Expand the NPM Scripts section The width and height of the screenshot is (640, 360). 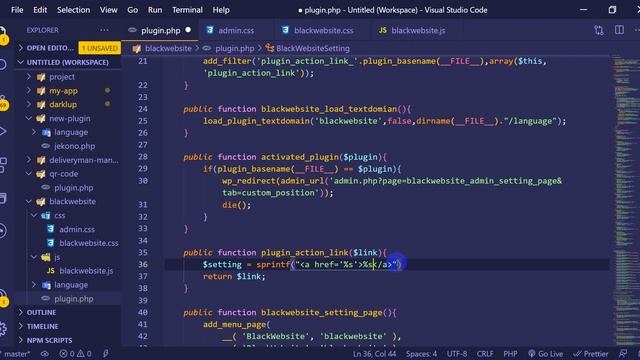pyautogui.click(x=49, y=340)
